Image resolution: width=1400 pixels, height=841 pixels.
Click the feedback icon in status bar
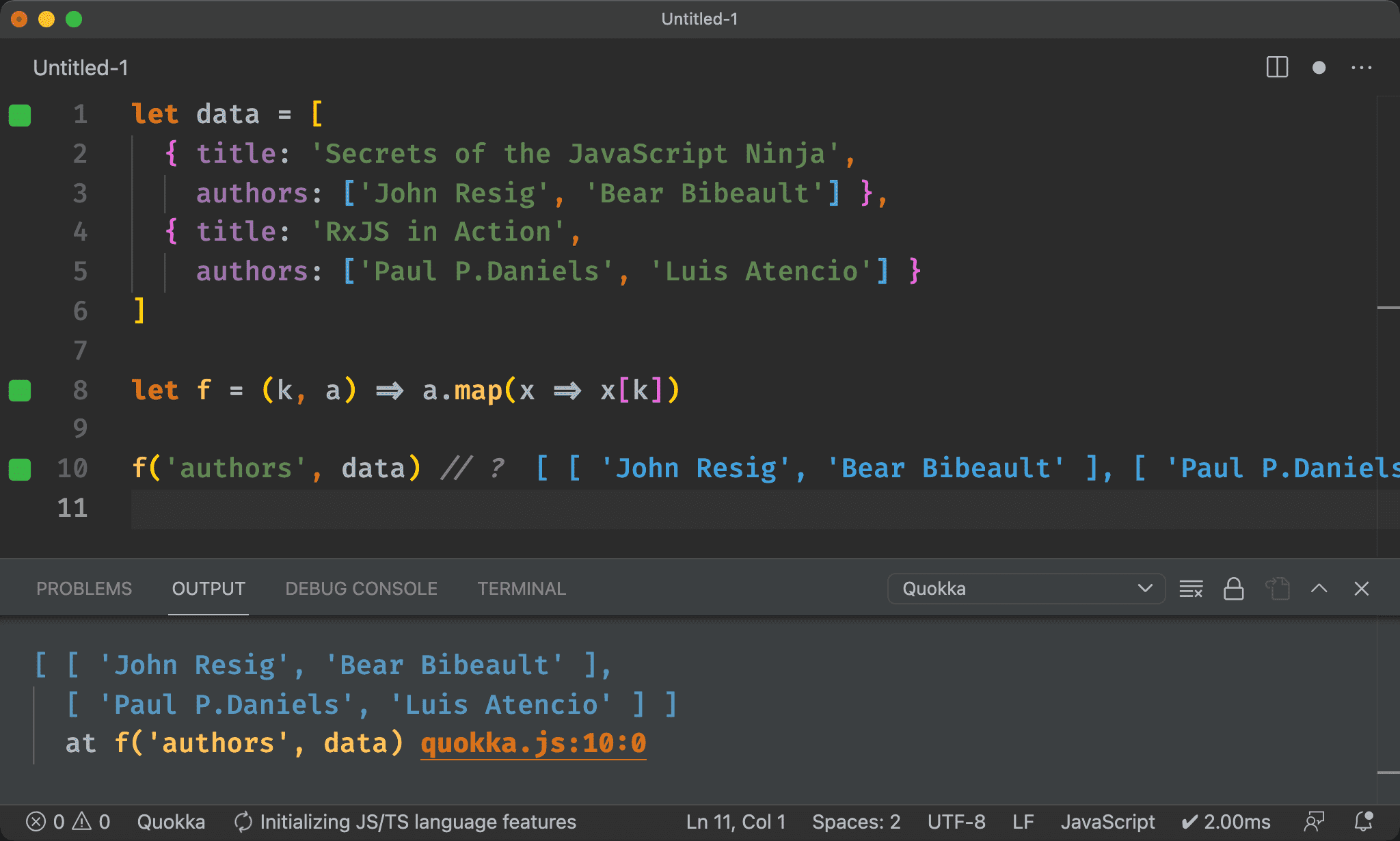[1314, 822]
